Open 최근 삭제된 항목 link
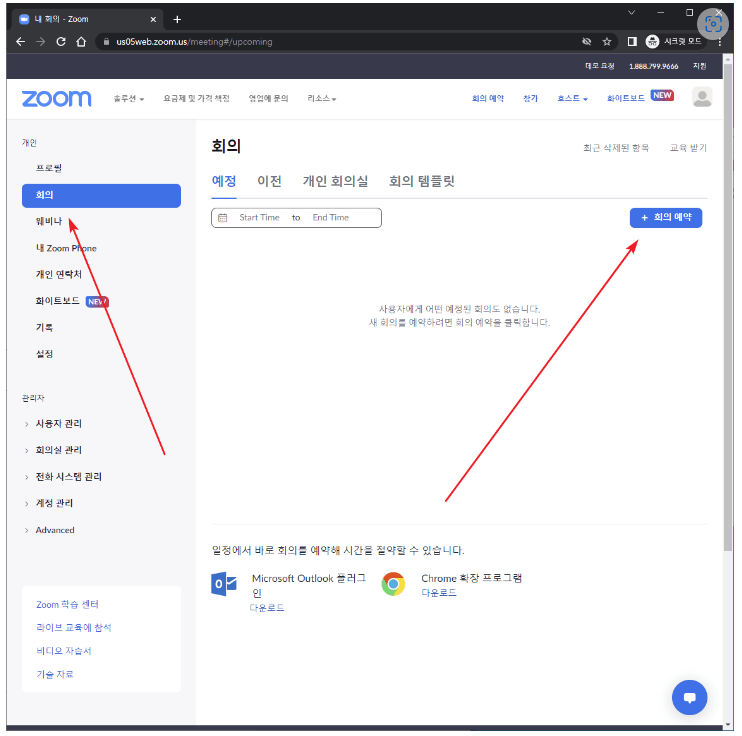This screenshot has height=736, width=742. pyautogui.click(x=616, y=148)
